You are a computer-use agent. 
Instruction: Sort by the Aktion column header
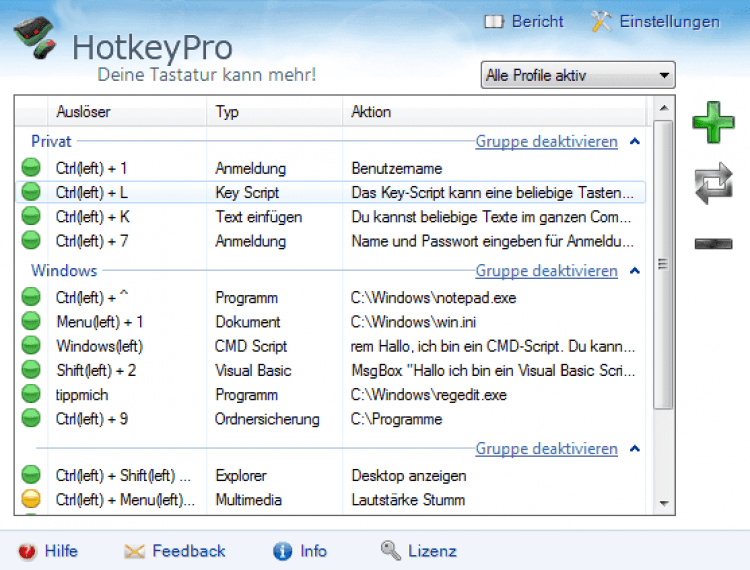point(495,111)
